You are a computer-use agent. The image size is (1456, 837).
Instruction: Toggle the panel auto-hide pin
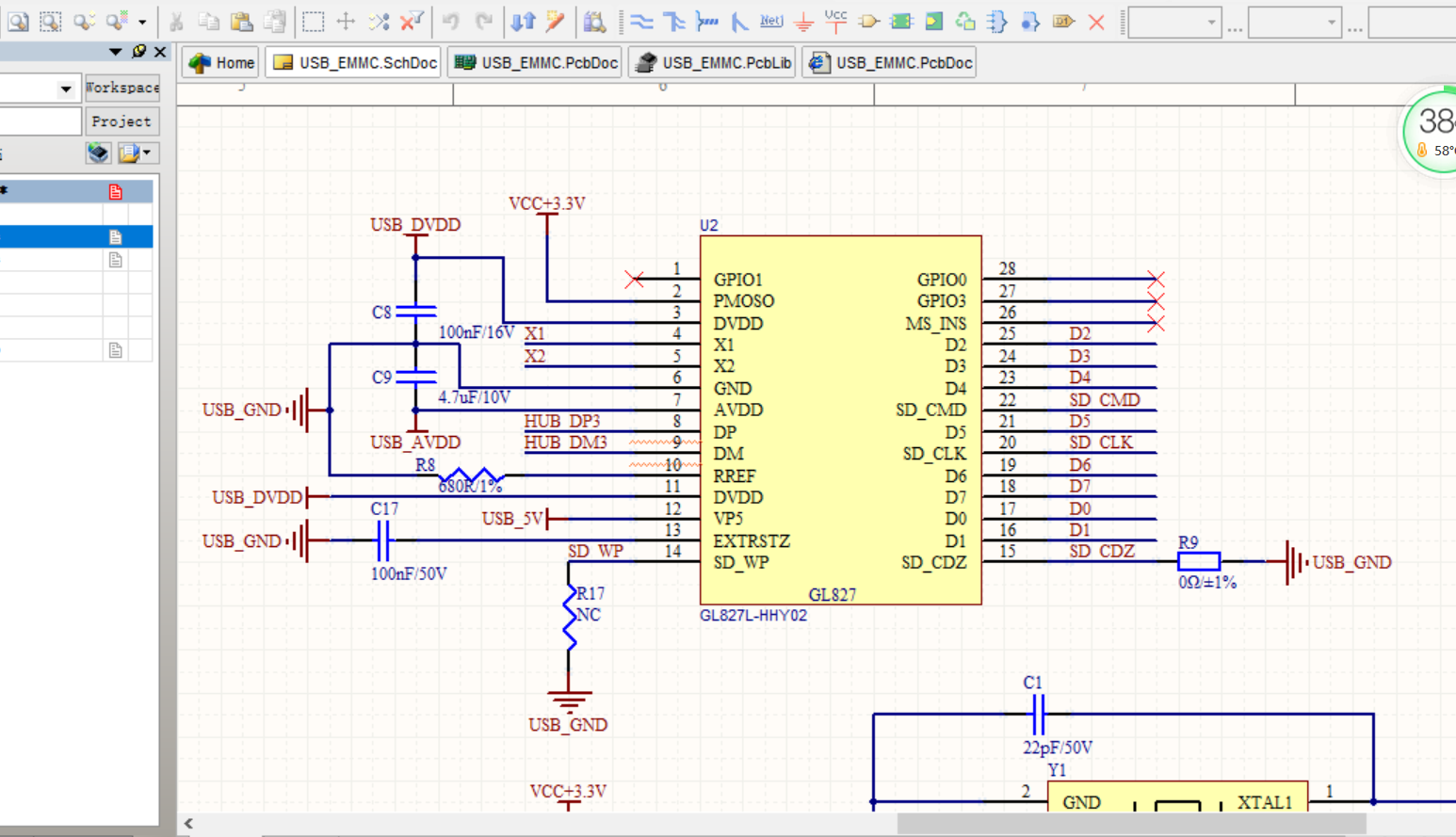tap(139, 52)
